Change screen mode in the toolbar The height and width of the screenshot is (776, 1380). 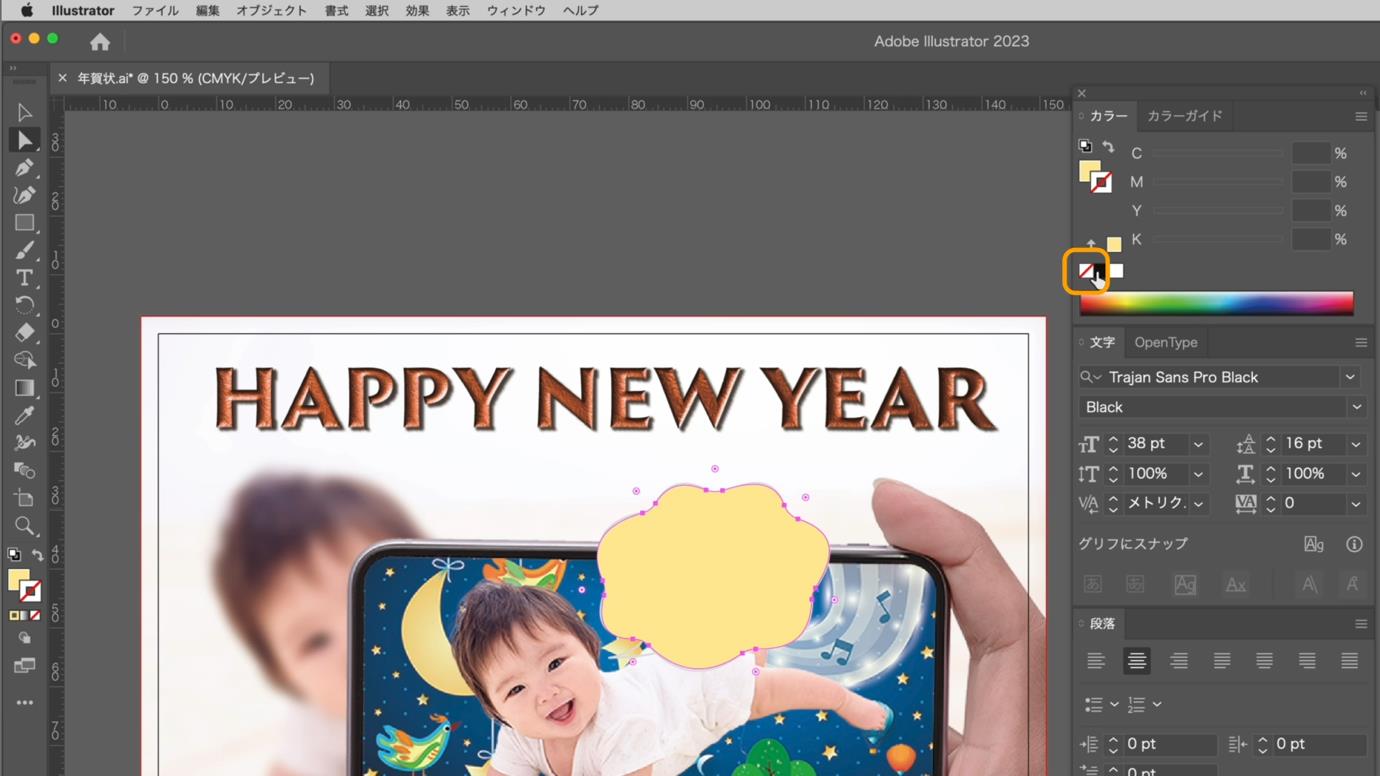[25, 666]
